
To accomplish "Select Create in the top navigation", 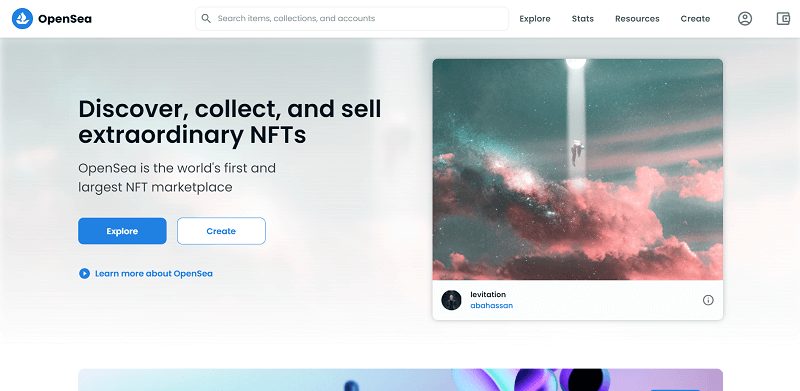I will coord(695,19).
